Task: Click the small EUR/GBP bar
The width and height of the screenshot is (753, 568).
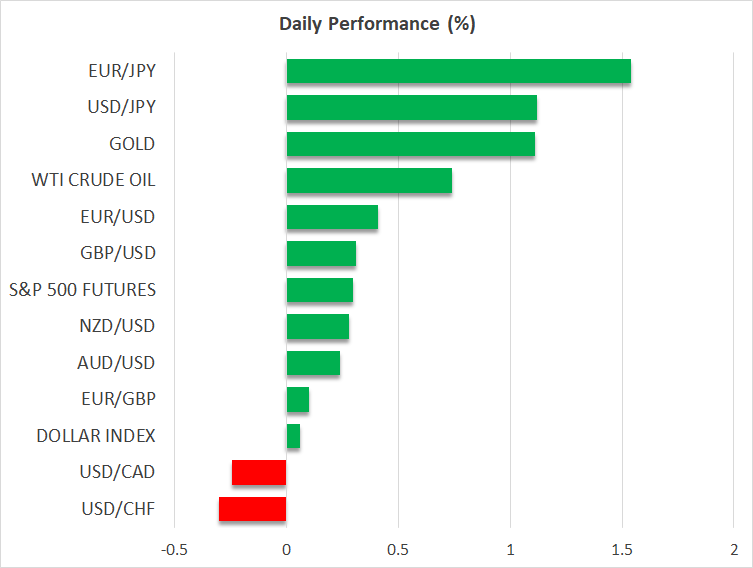Action: (x=297, y=400)
